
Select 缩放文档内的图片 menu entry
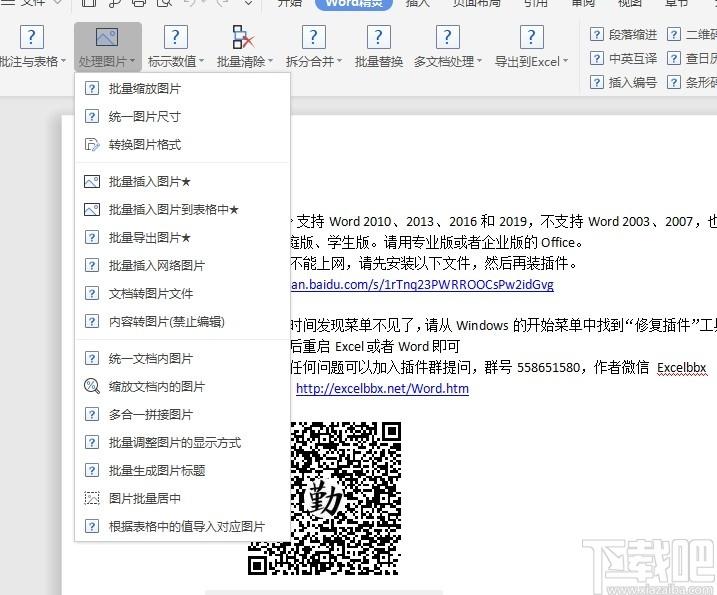point(182,386)
